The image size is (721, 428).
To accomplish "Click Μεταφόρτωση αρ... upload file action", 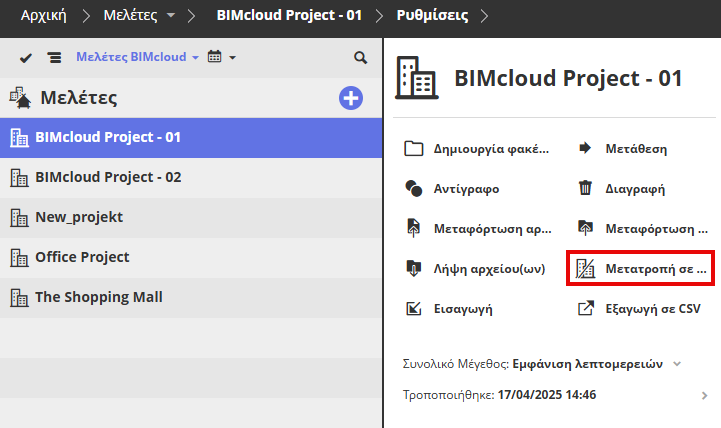I will coord(478,229).
